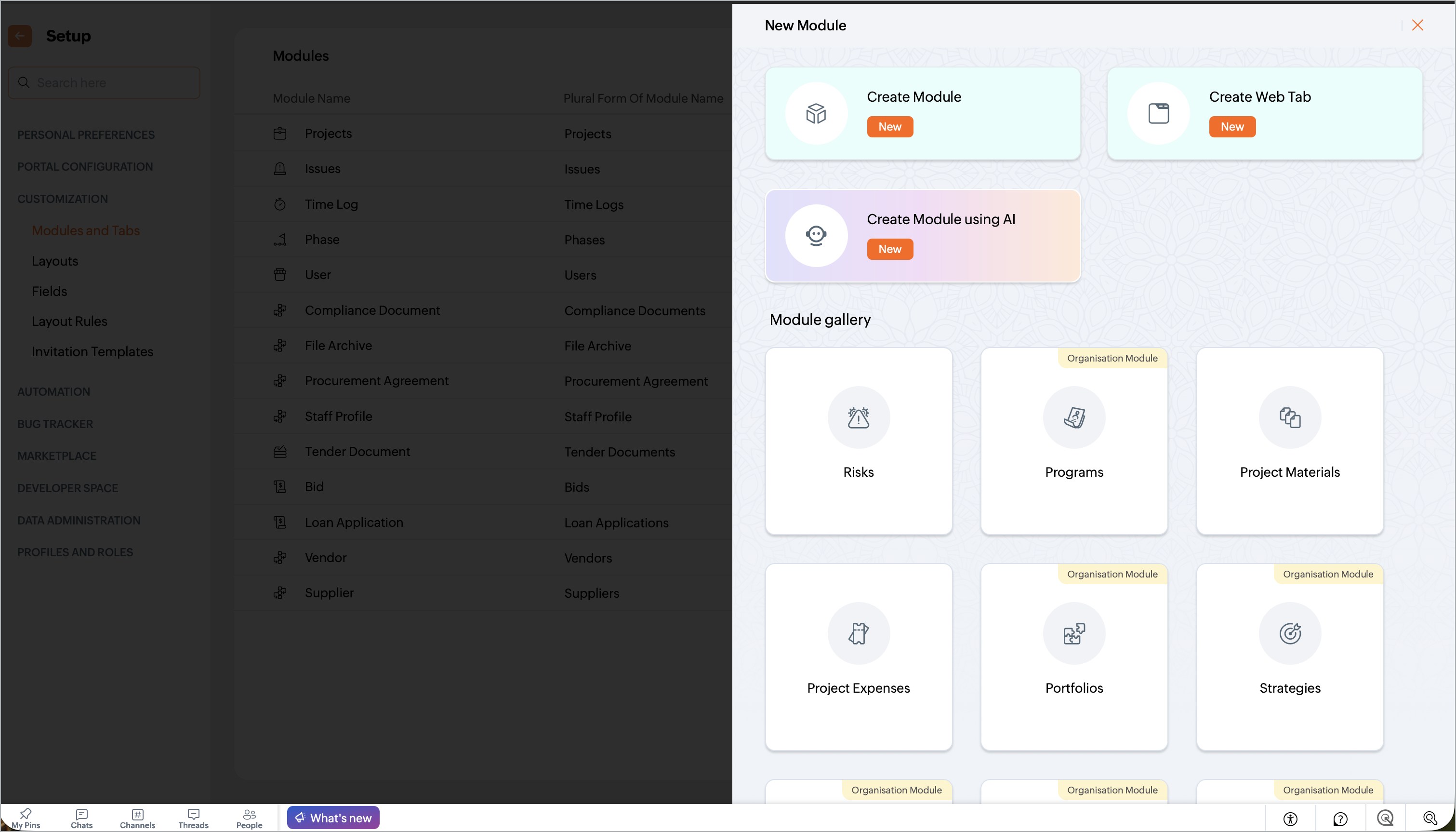Viewport: 1456px width, 832px height.
Task: Click the rightmost search icon in bottom bar
Action: 1430,819
